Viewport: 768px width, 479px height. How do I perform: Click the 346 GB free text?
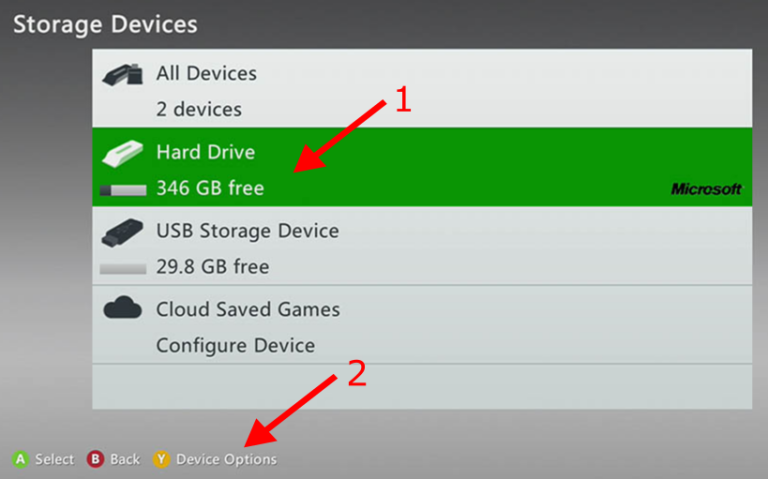[x=210, y=188]
